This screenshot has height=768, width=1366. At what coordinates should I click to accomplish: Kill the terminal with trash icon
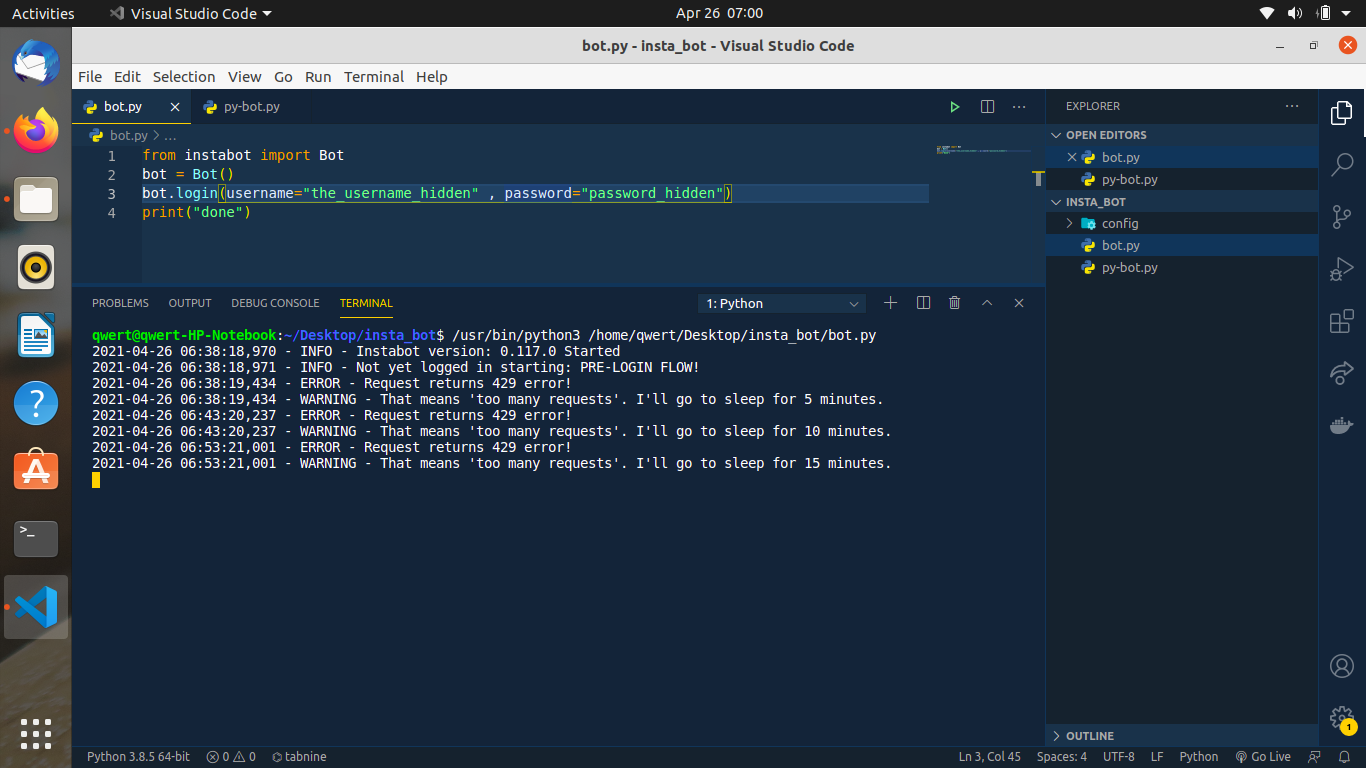click(955, 303)
